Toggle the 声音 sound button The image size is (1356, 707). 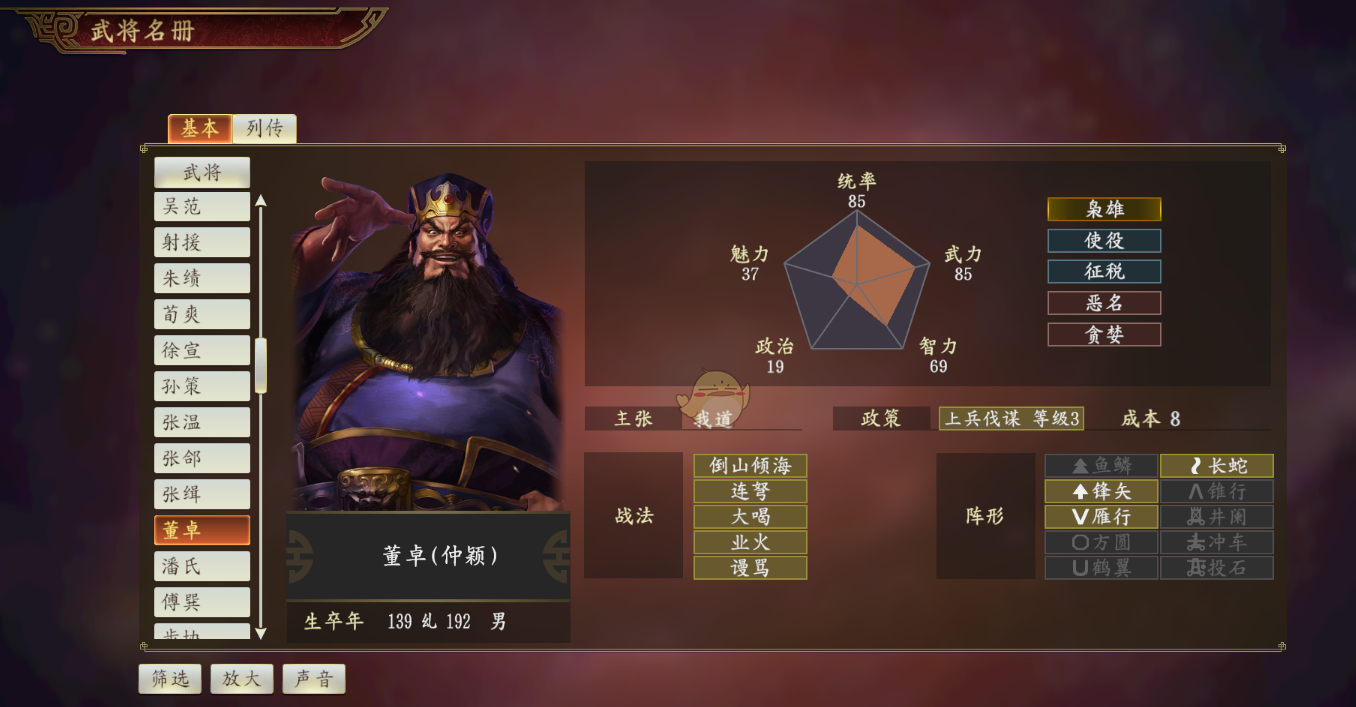(x=314, y=679)
